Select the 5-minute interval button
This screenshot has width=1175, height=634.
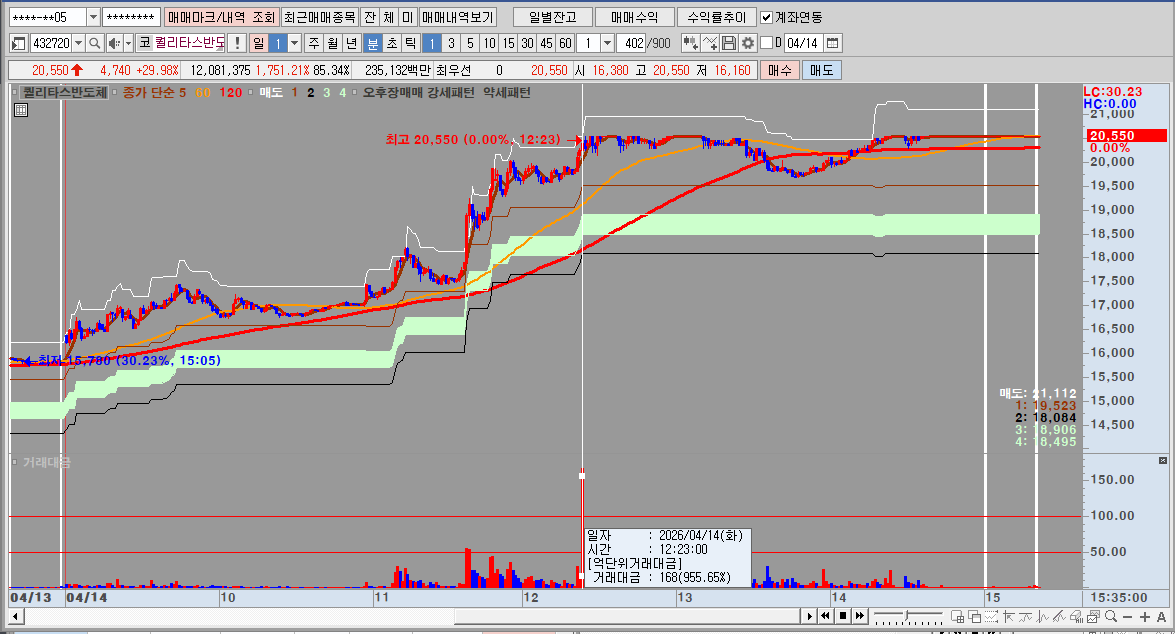pyautogui.click(x=470, y=43)
